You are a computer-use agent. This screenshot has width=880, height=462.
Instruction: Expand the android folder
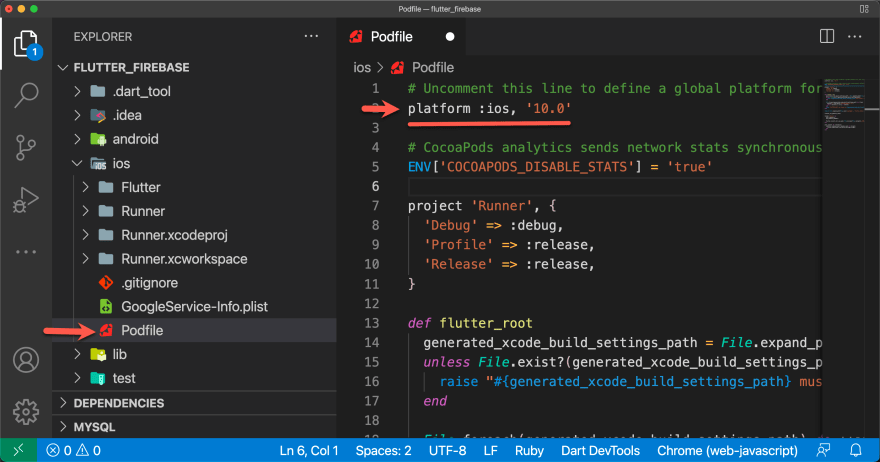point(77,139)
